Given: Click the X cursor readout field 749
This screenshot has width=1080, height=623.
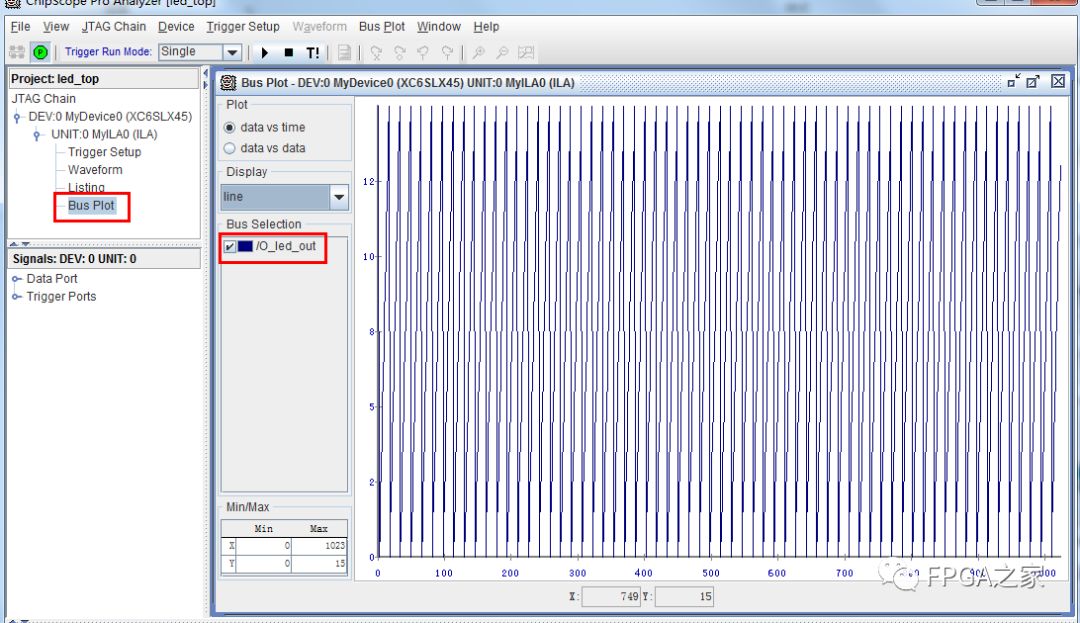Looking at the screenshot, I should 611,597.
